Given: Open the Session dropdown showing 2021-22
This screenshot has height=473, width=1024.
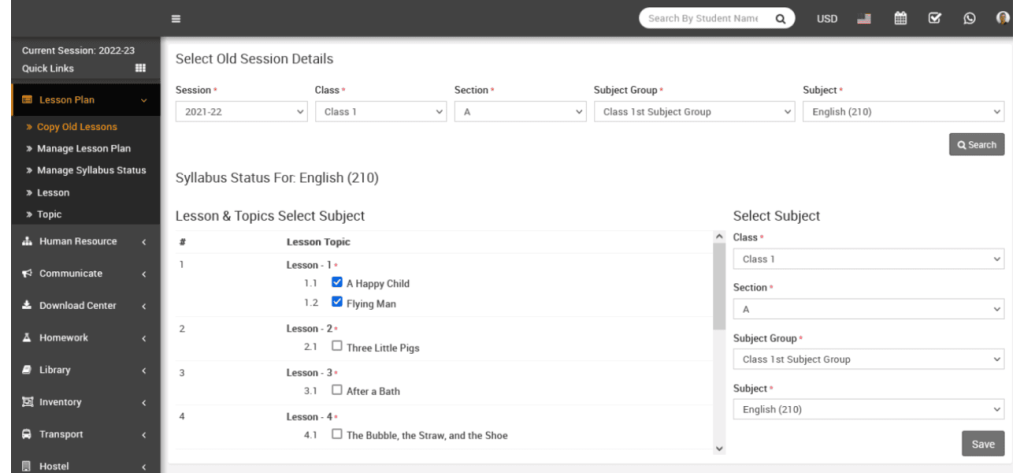Looking at the screenshot, I should click(241, 112).
